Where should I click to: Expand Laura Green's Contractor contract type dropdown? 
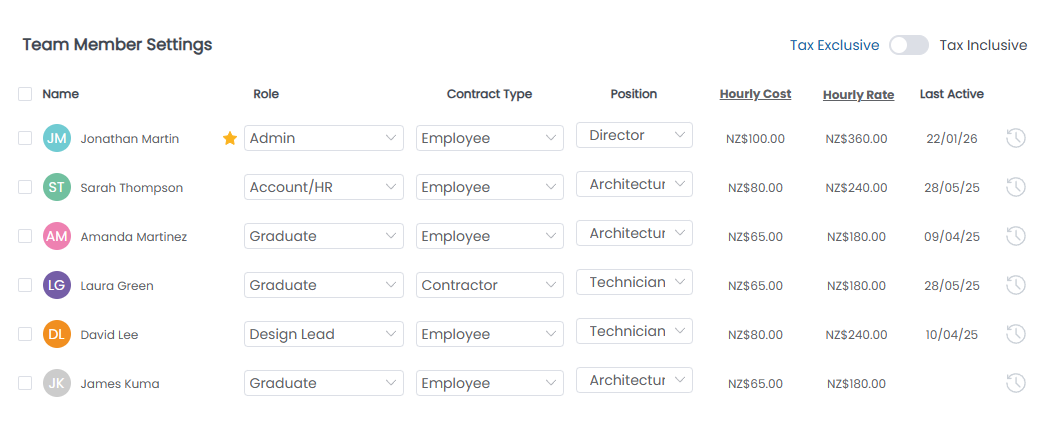[x=490, y=285]
